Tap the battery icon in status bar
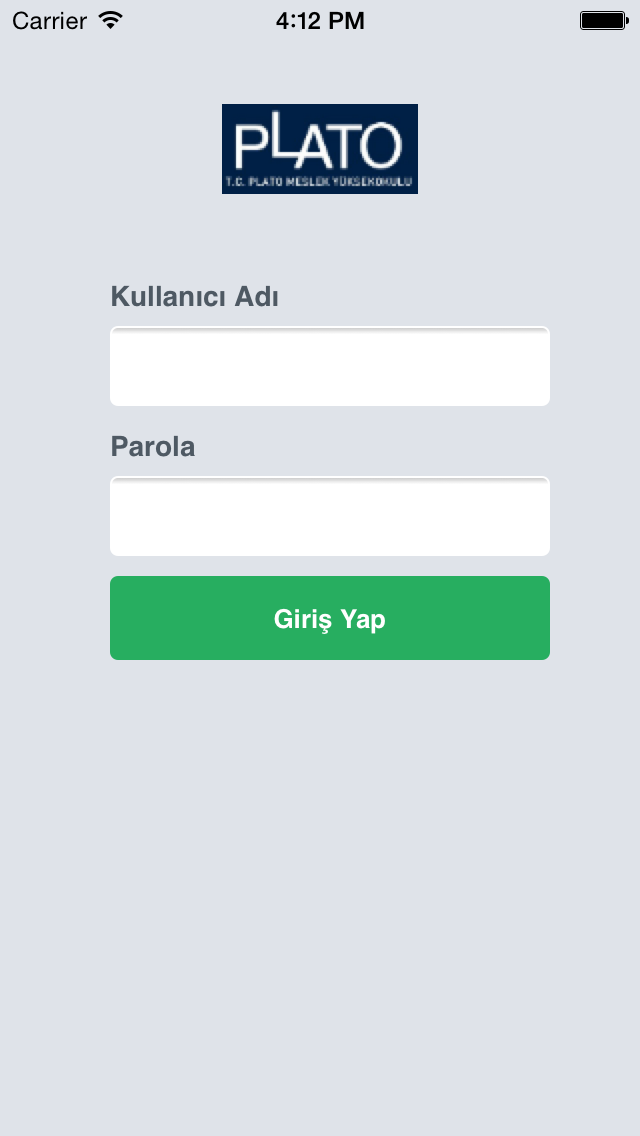This screenshot has width=640, height=1136. [x=604, y=20]
